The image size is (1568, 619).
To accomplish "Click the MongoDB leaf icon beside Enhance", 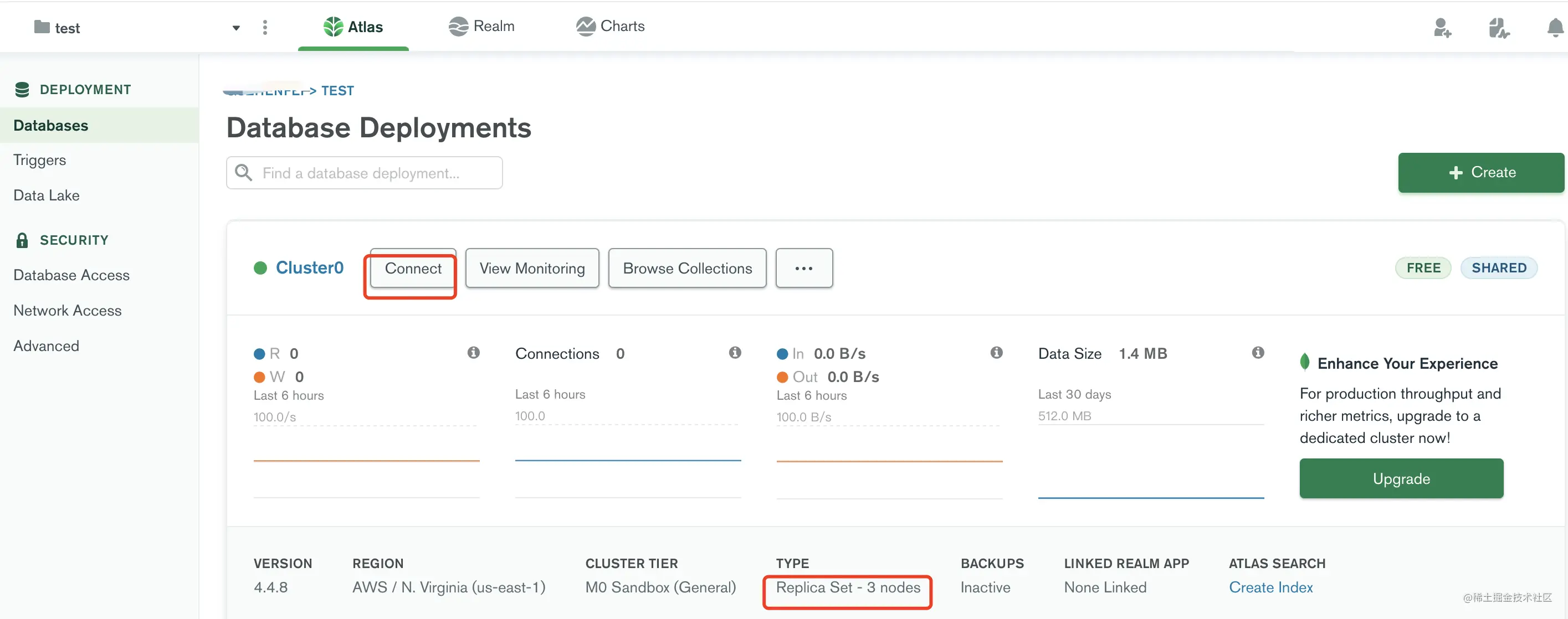I will point(1304,362).
